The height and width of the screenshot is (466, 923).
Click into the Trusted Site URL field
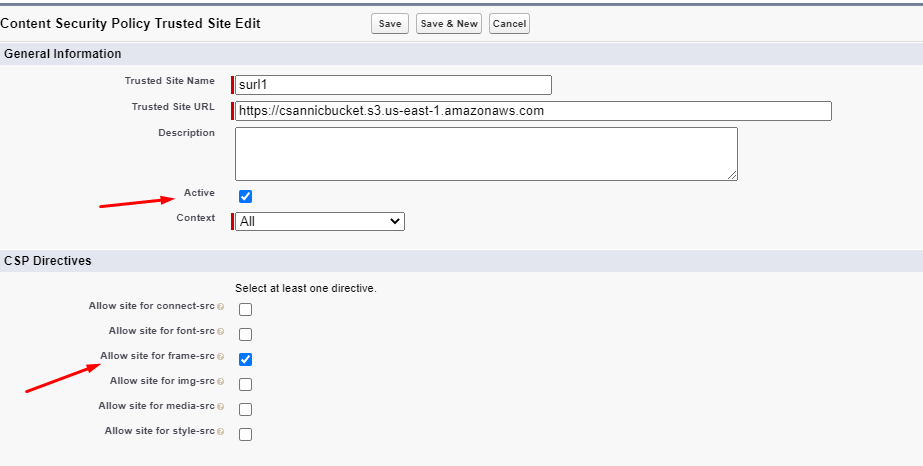tap(533, 111)
